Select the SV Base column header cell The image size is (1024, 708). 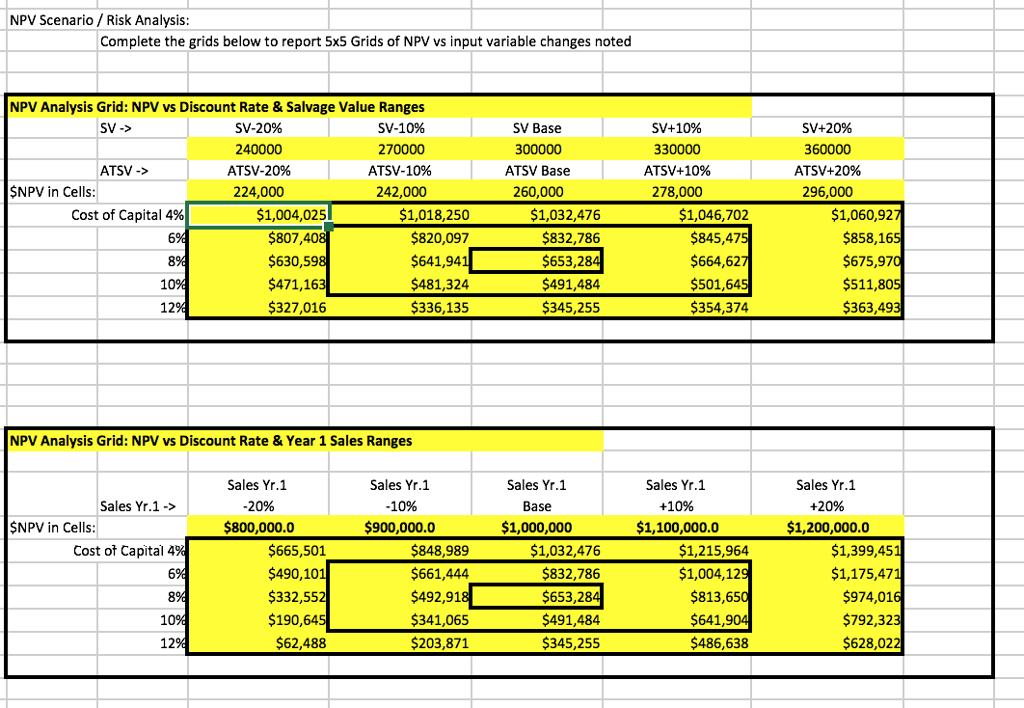click(536, 128)
